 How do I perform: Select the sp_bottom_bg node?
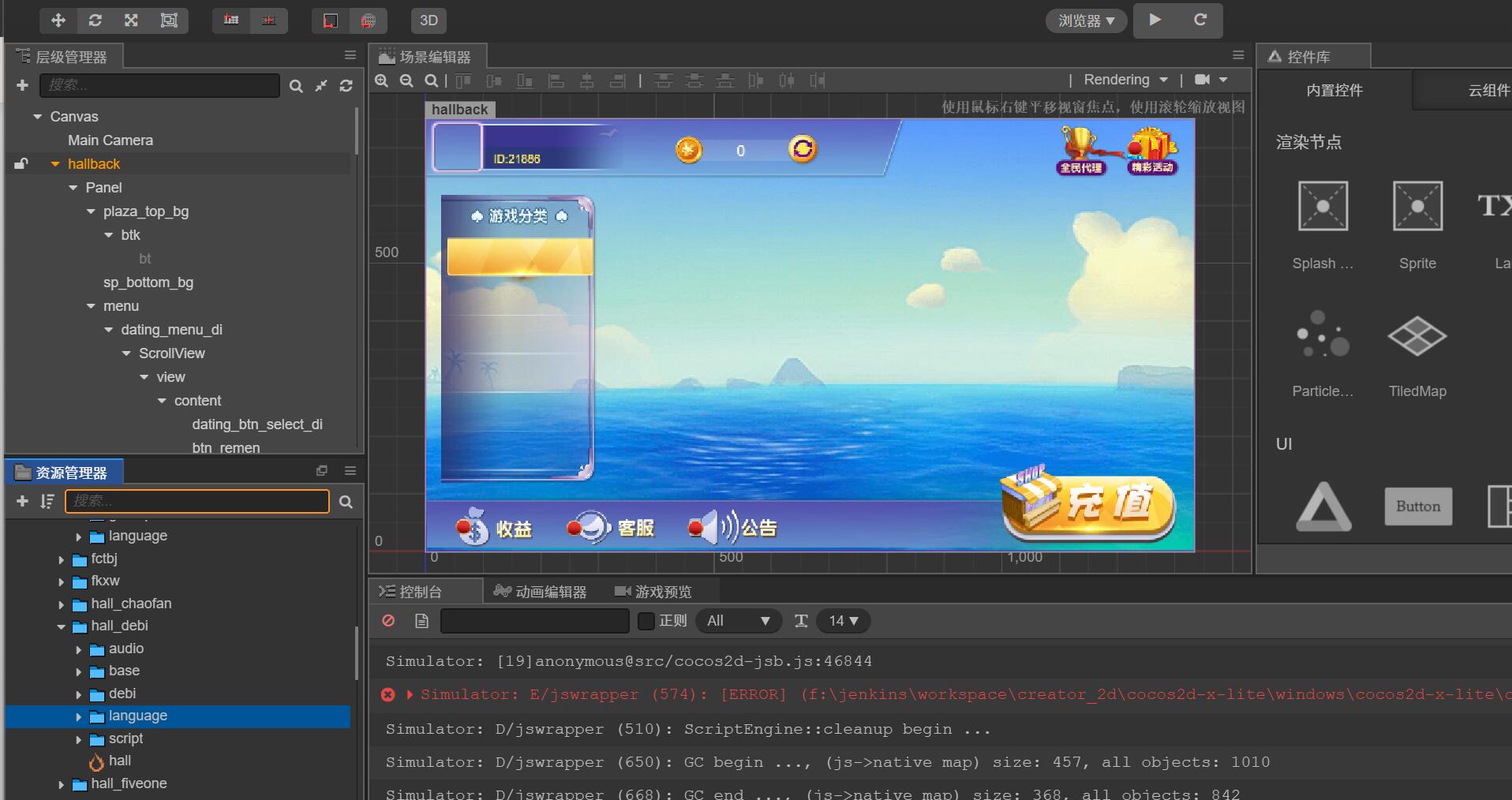[148, 282]
